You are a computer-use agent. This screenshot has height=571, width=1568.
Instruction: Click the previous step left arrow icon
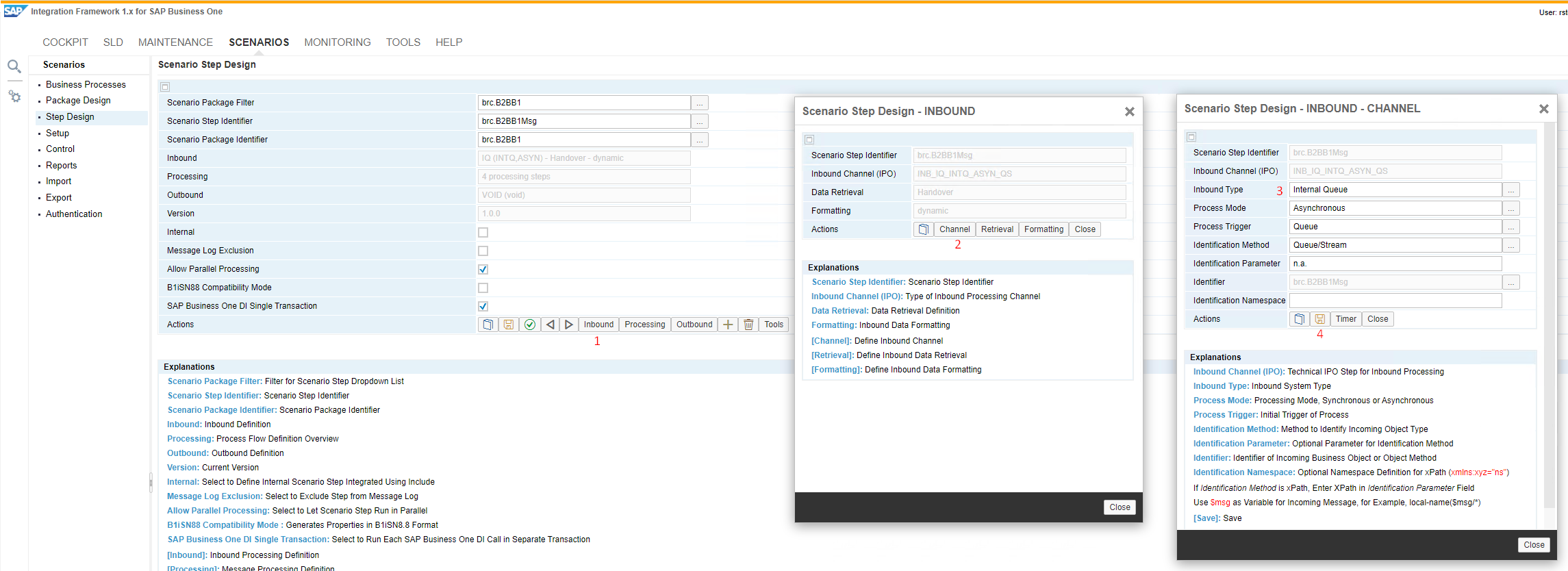(551, 325)
